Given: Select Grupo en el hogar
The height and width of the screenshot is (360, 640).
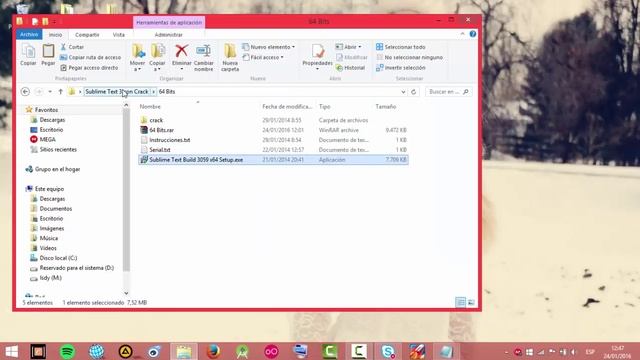Looking at the screenshot, I should (57, 169).
